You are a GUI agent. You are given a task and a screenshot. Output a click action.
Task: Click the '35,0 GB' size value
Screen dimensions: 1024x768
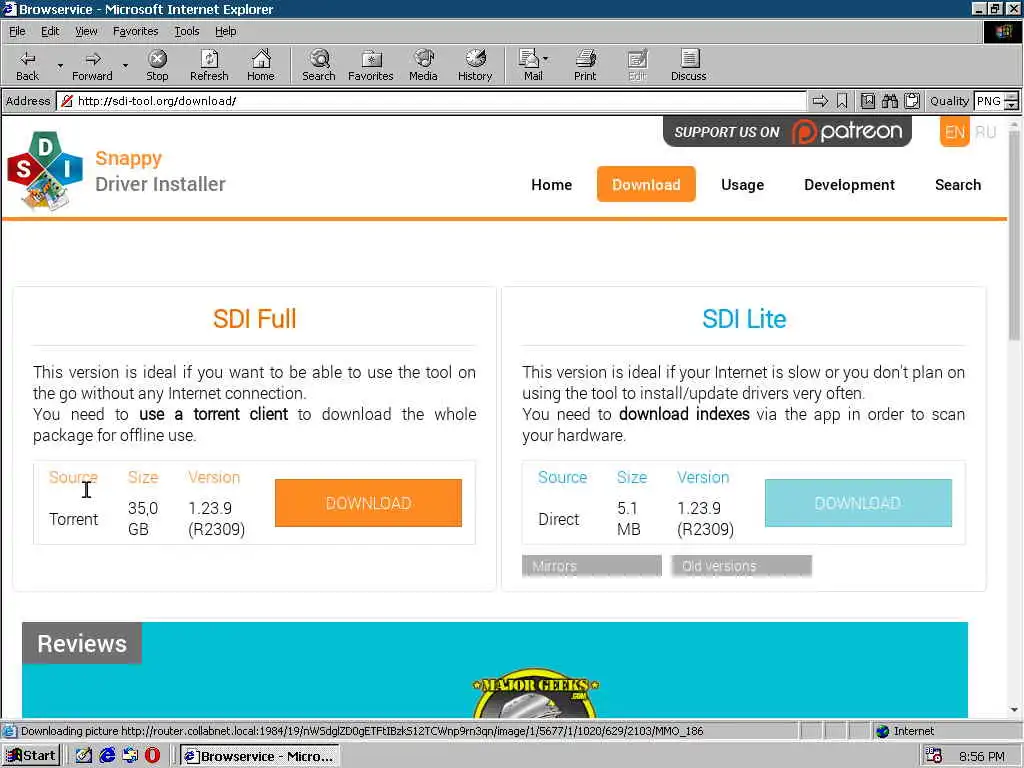(143, 519)
